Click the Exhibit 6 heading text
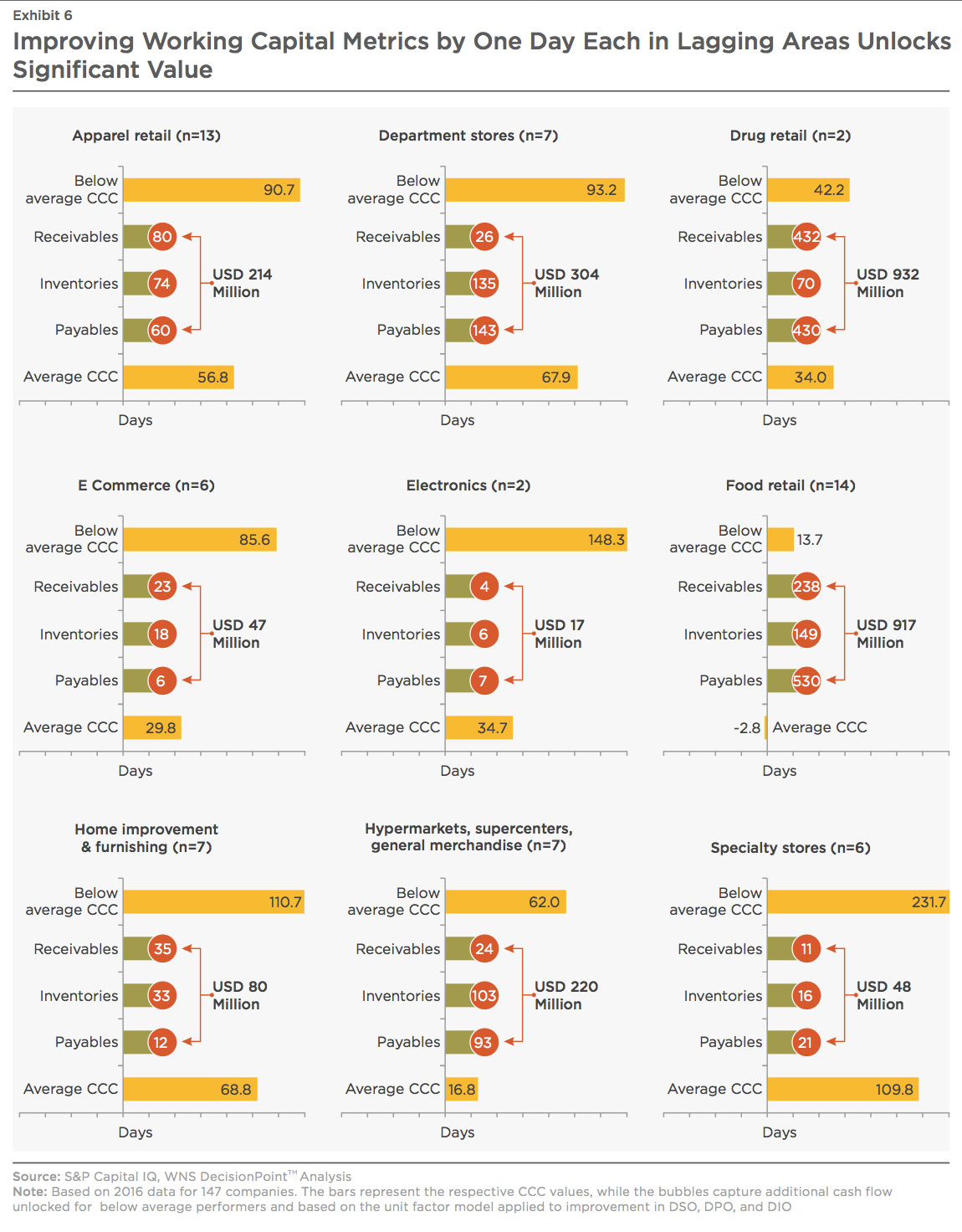 click(43, 15)
